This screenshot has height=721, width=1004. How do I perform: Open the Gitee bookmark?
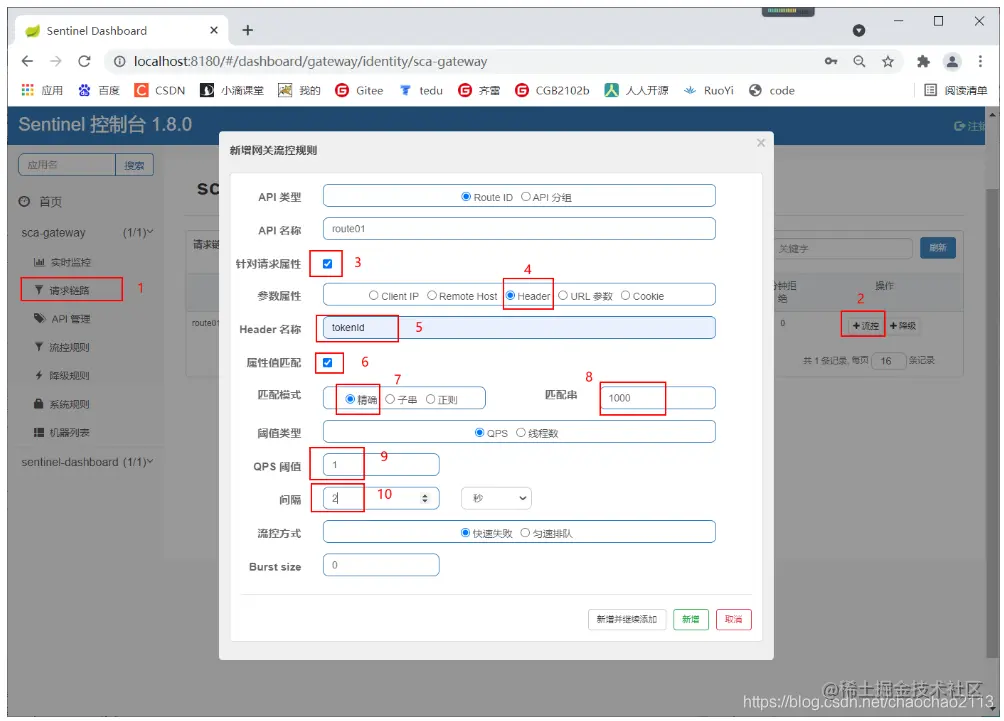click(359, 90)
